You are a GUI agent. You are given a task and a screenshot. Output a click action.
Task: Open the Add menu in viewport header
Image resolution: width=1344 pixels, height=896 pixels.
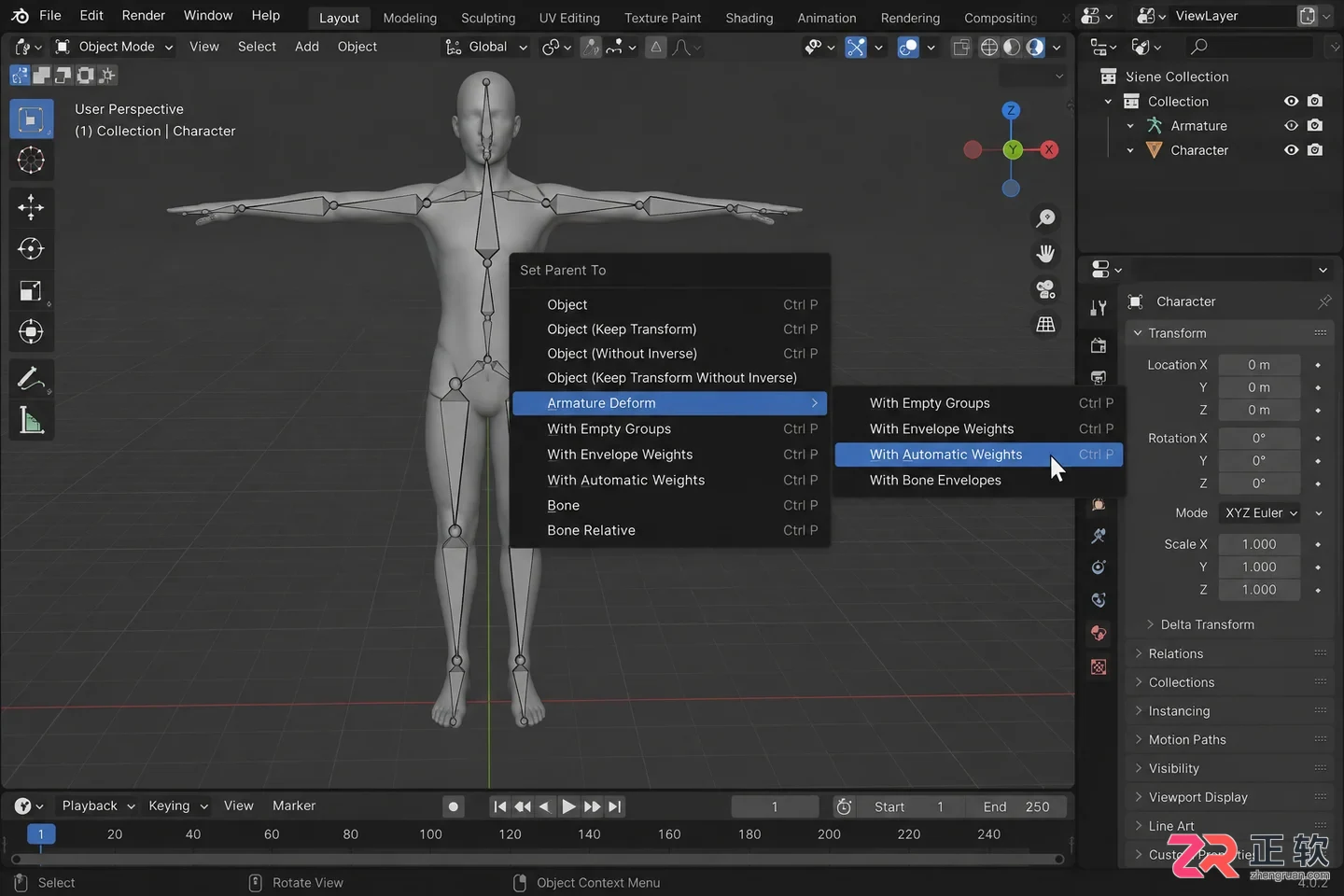[x=307, y=47]
